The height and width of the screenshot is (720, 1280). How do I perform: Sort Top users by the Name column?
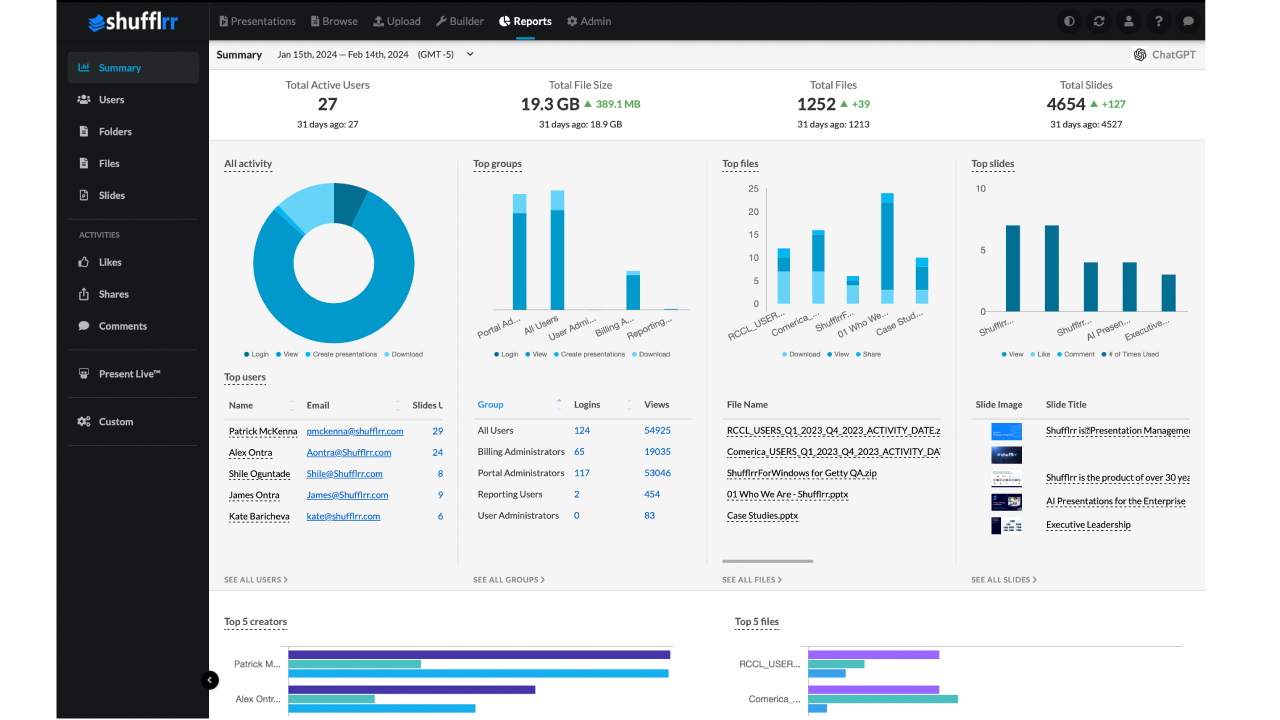262,405
